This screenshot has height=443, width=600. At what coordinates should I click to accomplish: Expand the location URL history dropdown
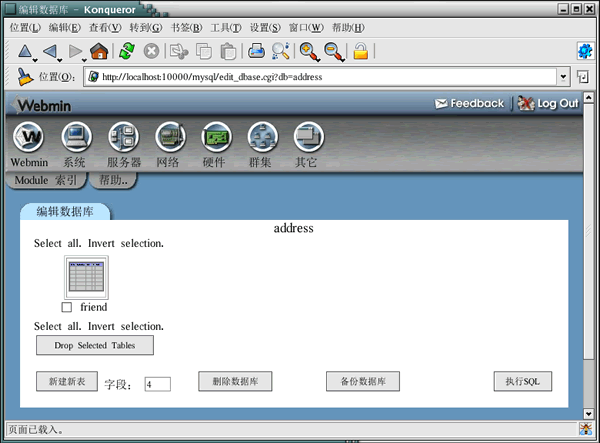click(563, 77)
